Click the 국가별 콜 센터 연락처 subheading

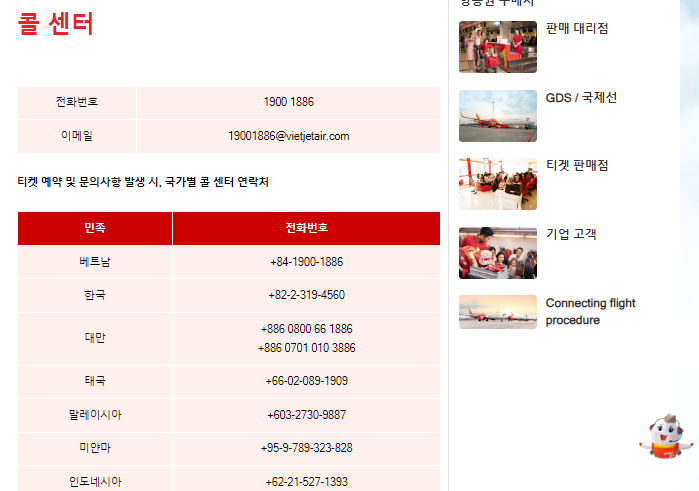(x=217, y=182)
